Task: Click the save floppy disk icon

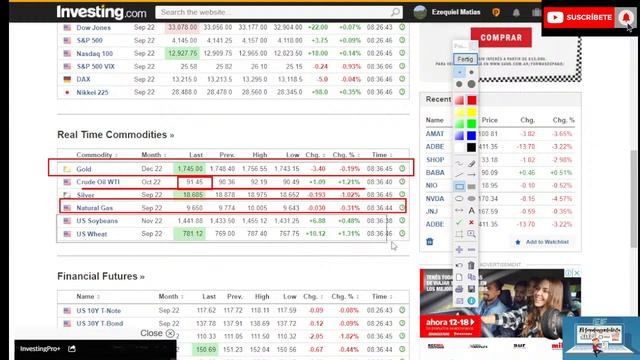Action: [x=471, y=289]
